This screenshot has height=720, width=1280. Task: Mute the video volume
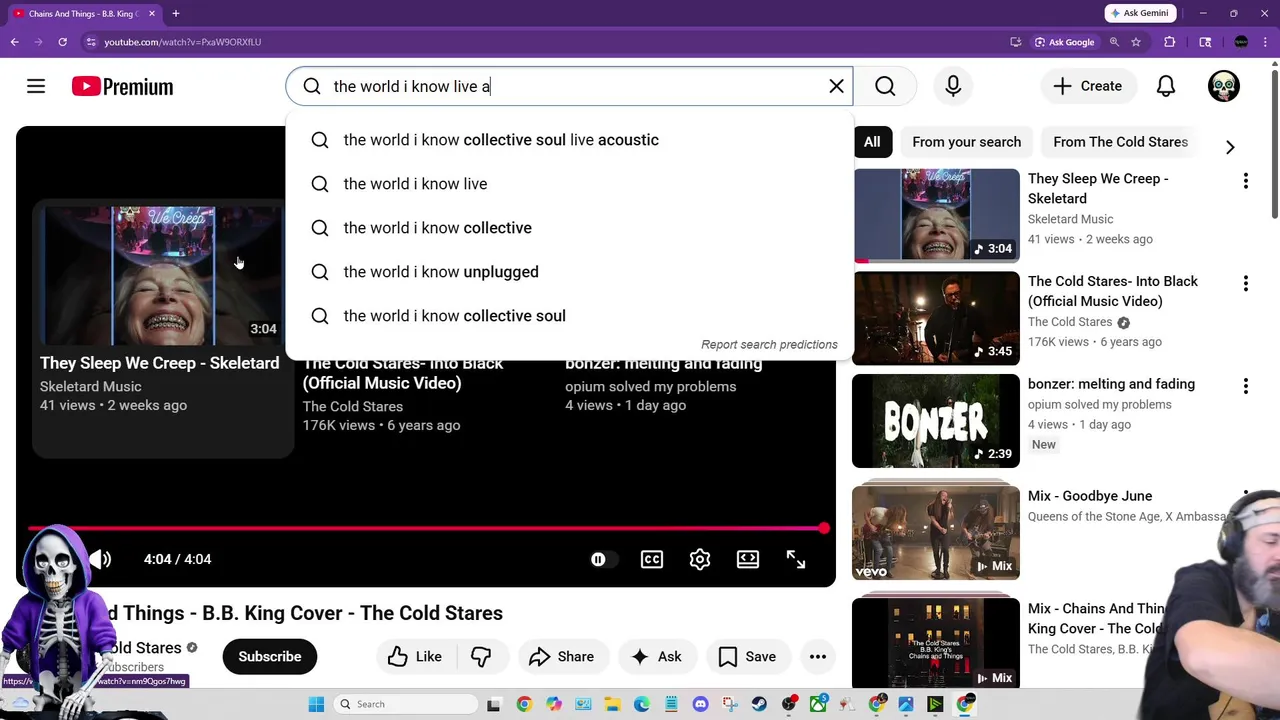pos(101,559)
